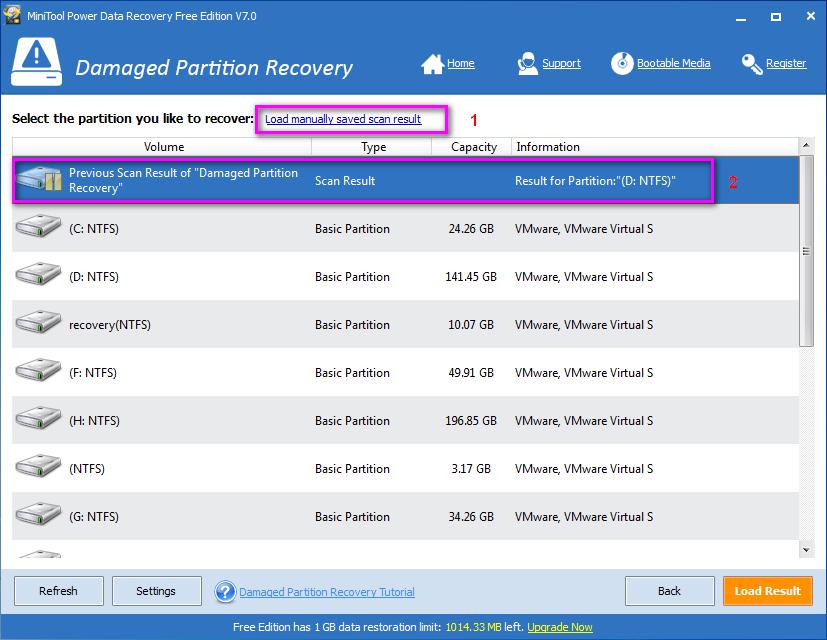Open Damaged Partition Recovery Tutorial link
This screenshot has height=640, width=827.
pos(327,592)
